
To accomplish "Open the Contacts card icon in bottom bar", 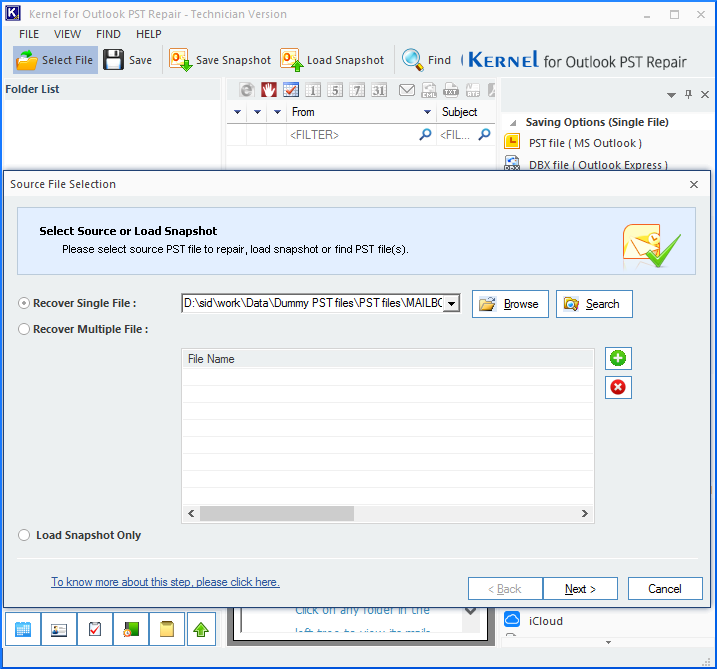I will 59,629.
